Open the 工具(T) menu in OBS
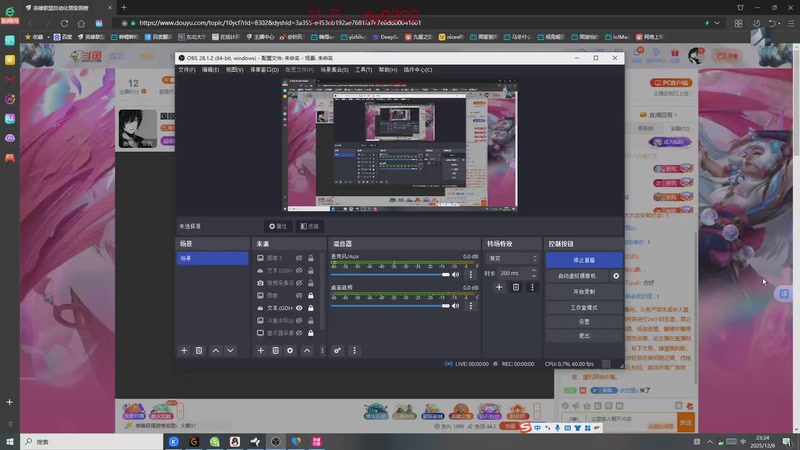Screen dimensions: 800x450 tap(363, 70)
